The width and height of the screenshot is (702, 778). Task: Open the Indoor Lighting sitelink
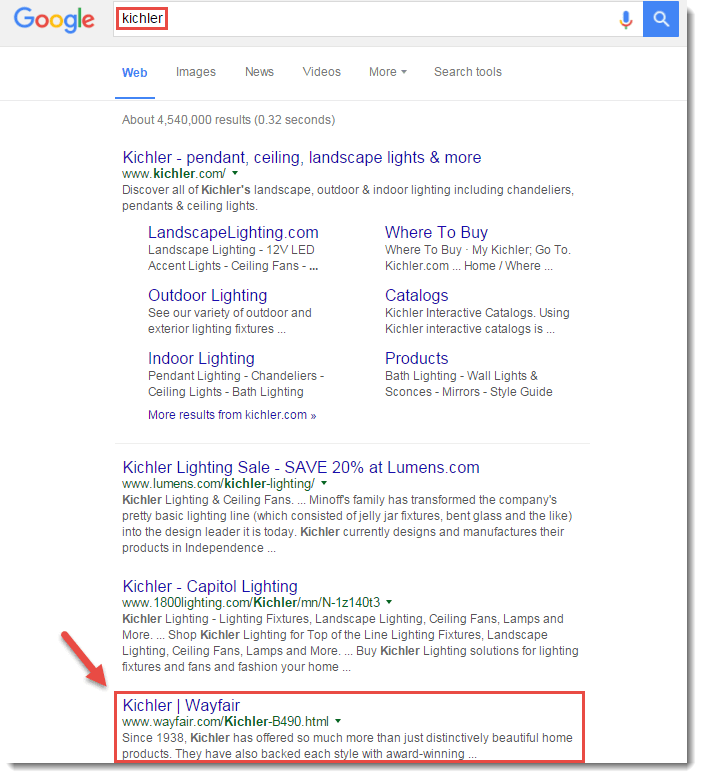(x=201, y=358)
